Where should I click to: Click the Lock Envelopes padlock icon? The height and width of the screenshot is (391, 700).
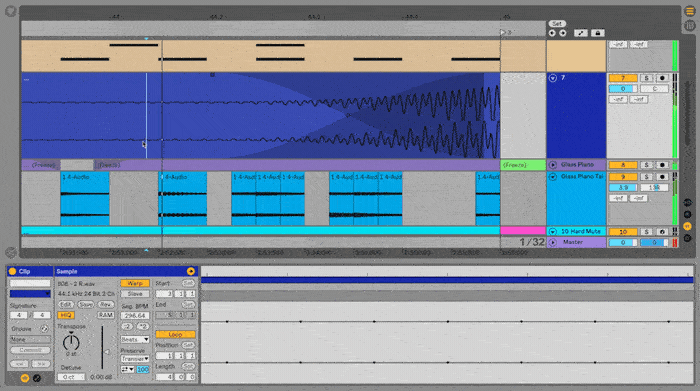click(x=597, y=33)
